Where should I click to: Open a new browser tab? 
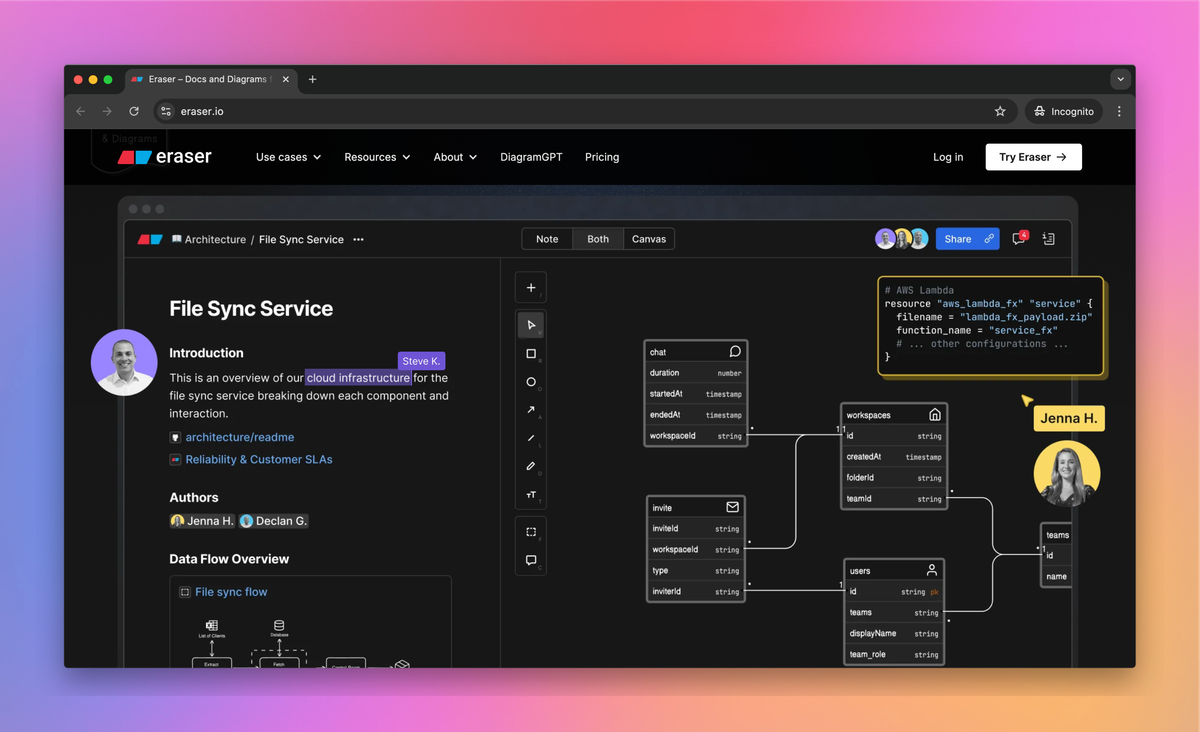pos(312,79)
